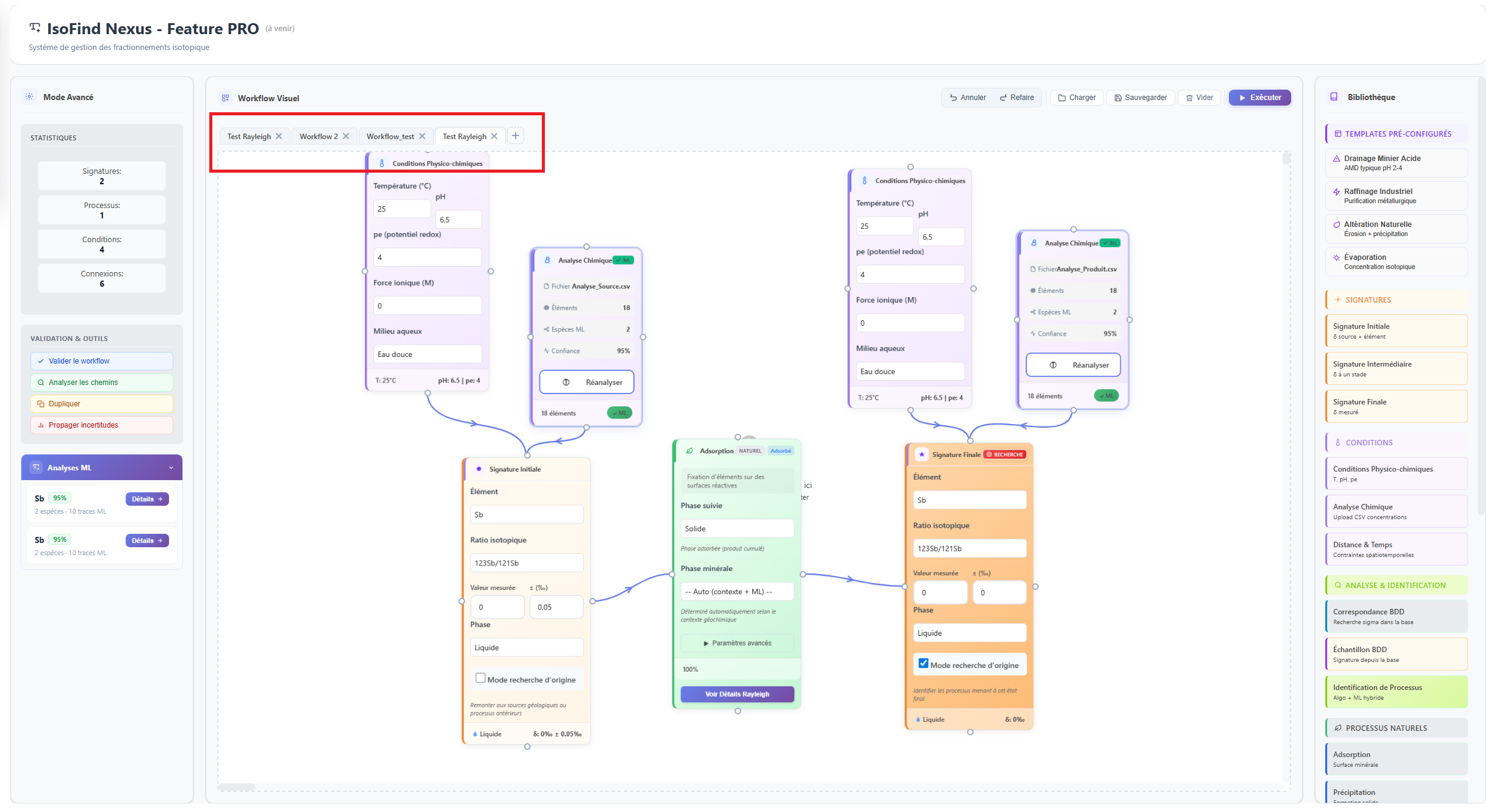Screen dimensions: 1487x812
Task: Click Charger folder button
Action: click(1076, 98)
